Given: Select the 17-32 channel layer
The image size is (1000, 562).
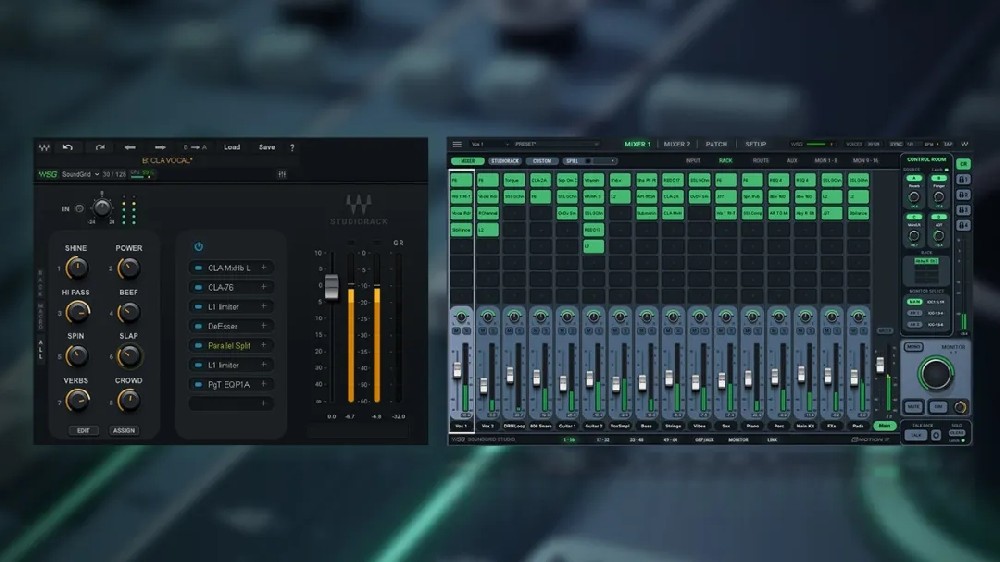Looking at the screenshot, I should [x=603, y=440].
